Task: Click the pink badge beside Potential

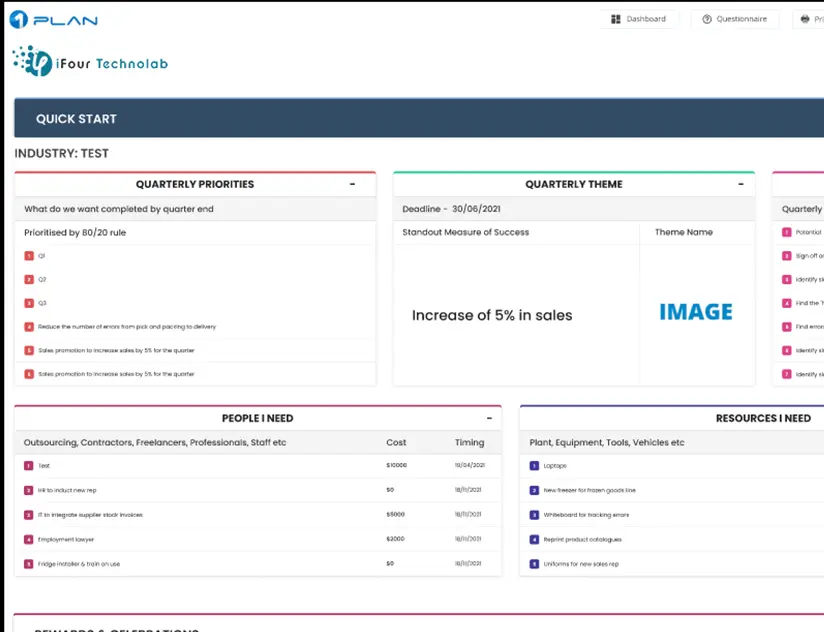Action: click(786, 231)
